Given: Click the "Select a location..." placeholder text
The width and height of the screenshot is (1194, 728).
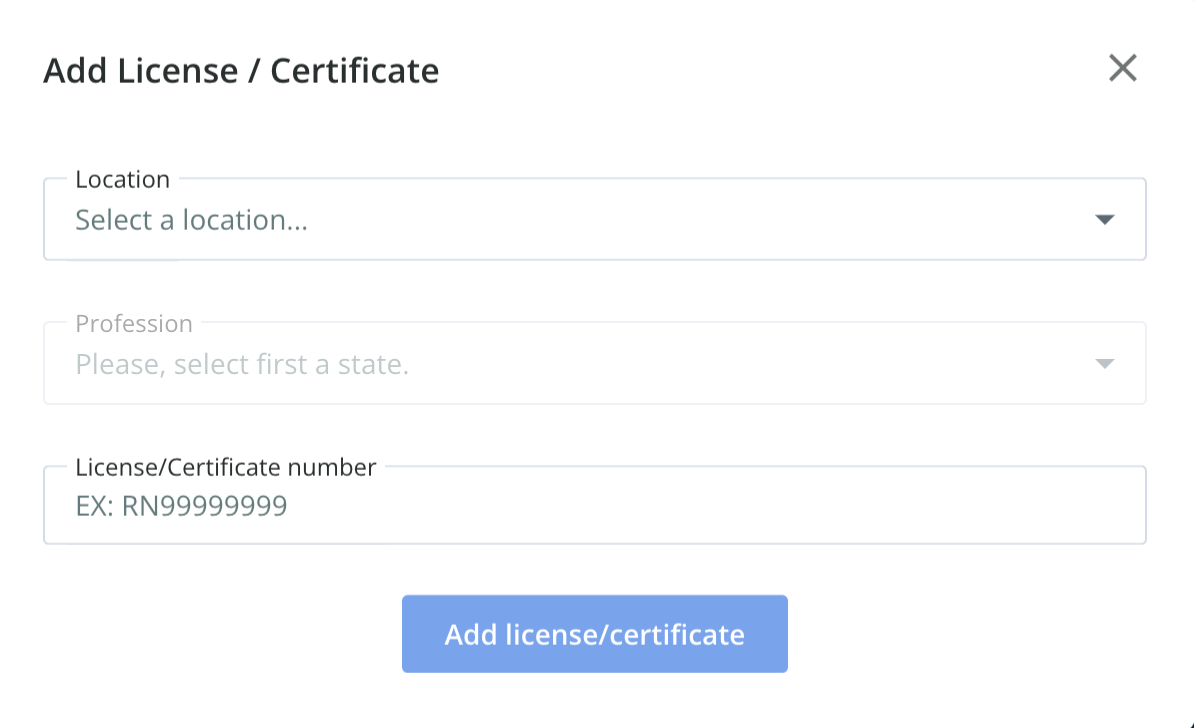Looking at the screenshot, I should pyautogui.click(x=192, y=220).
